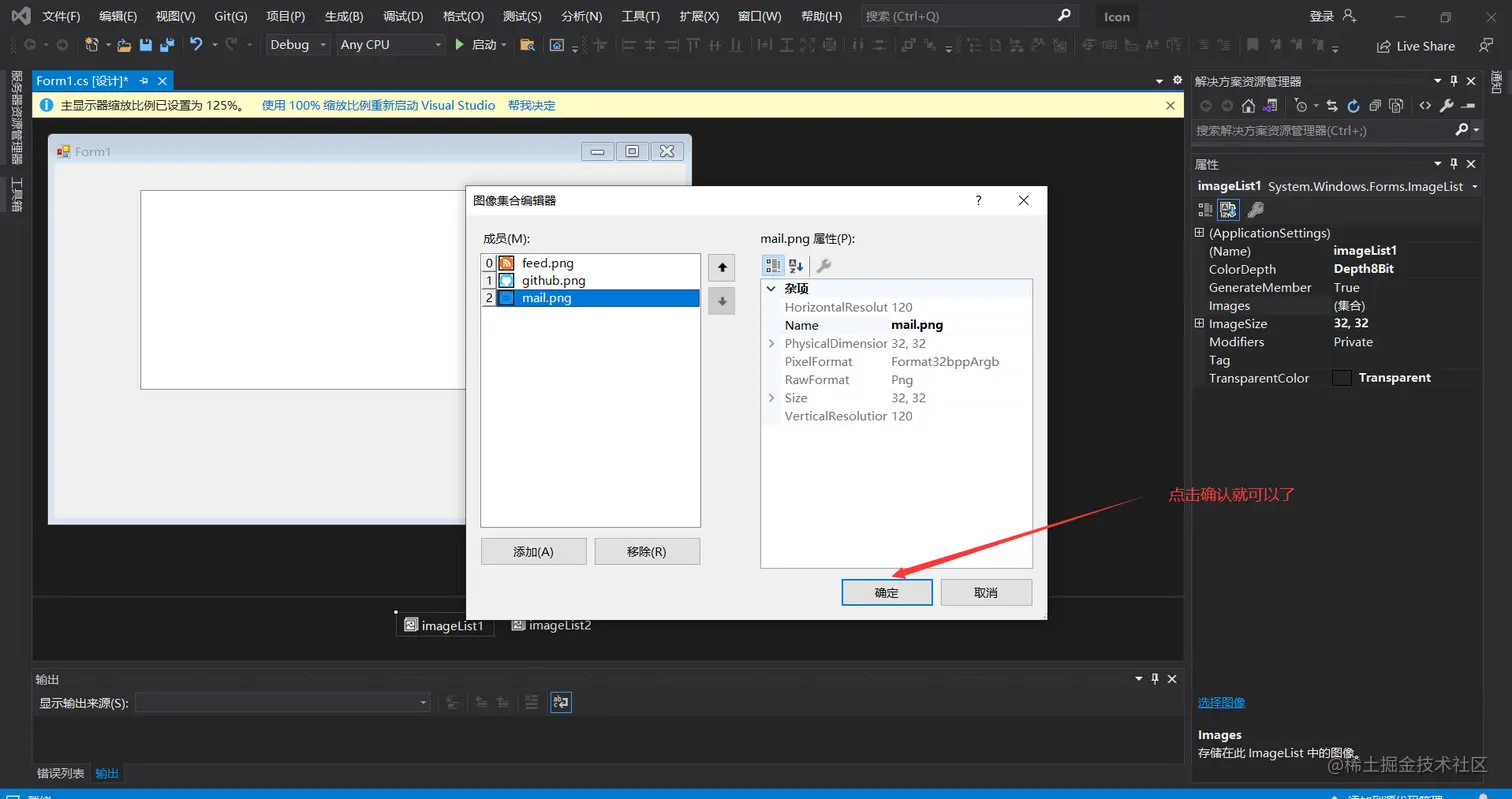Click the green Start debugging arrow
Image resolution: width=1512 pixels, height=799 pixels.
point(459,45)
